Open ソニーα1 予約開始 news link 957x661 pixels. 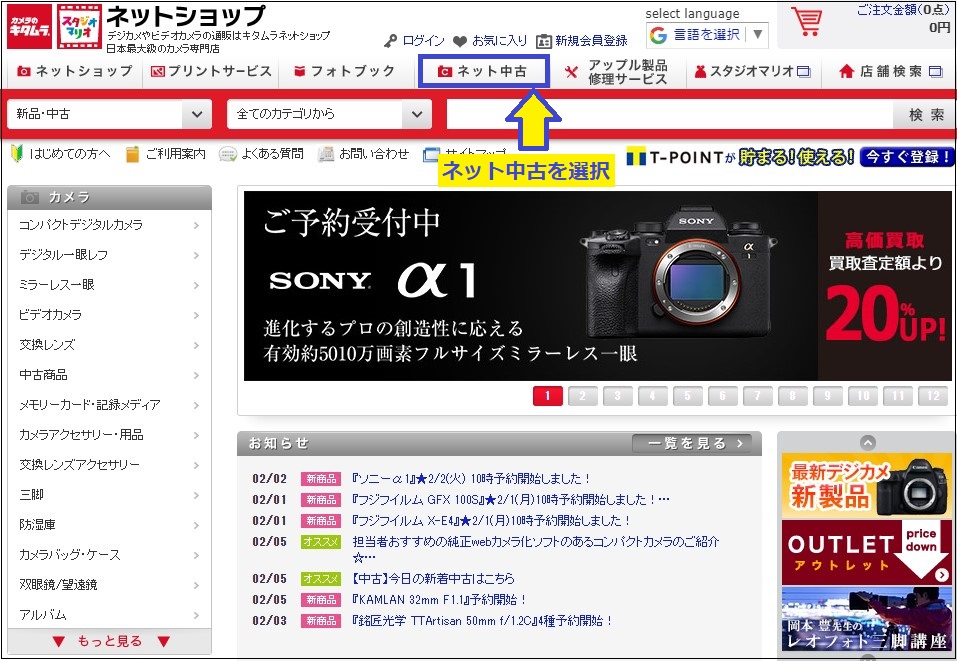[471, 479]
